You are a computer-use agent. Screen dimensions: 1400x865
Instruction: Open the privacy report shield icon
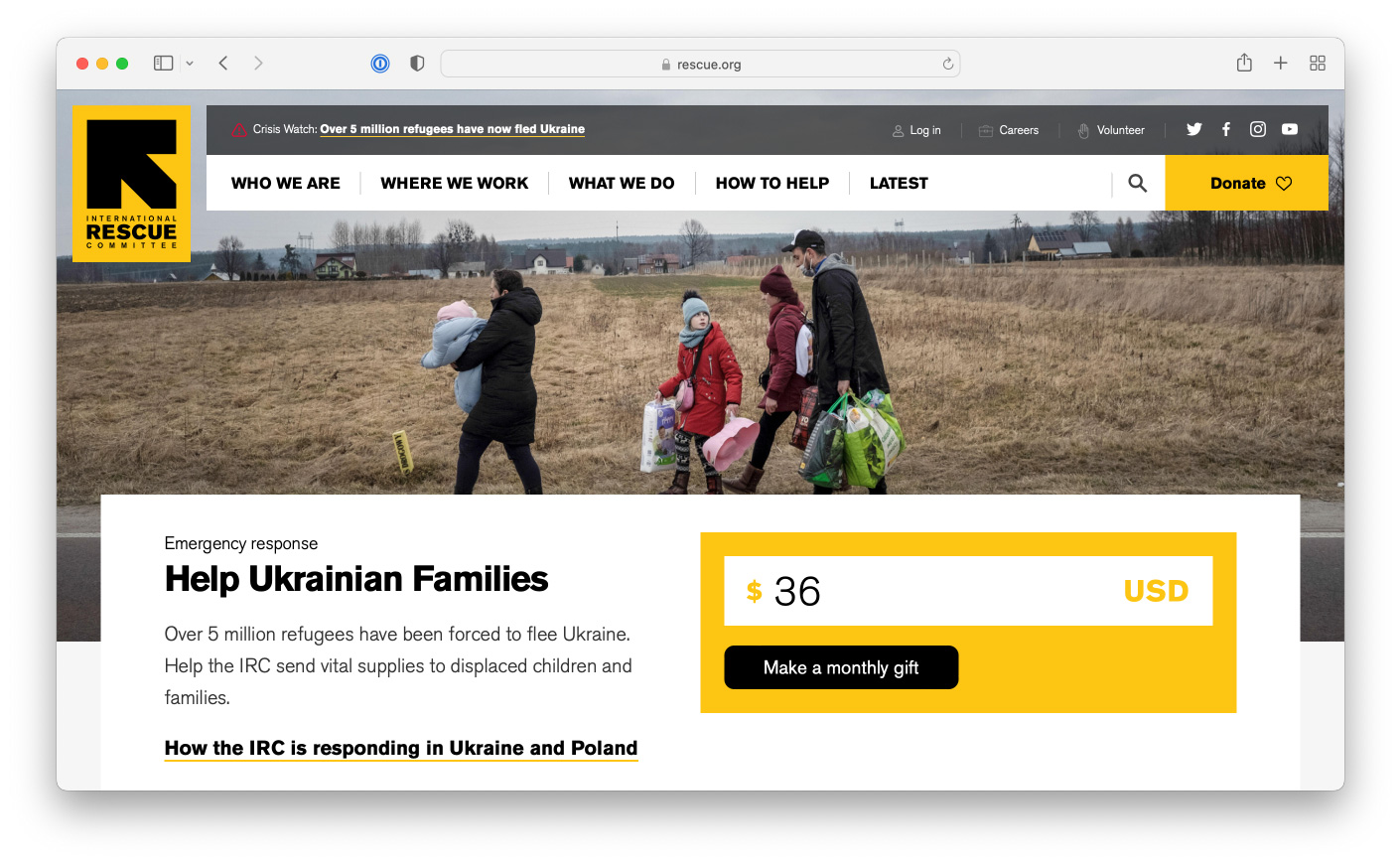pyautogui.click(x=417, y=64)
